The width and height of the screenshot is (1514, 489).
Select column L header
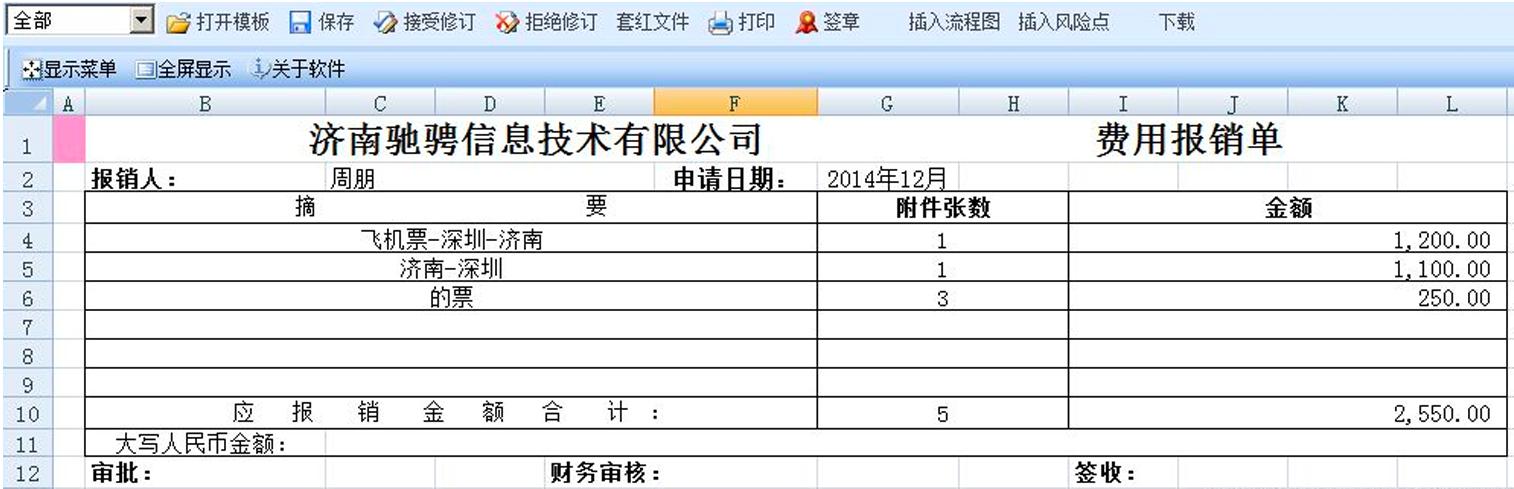[x=1452, y=103]
